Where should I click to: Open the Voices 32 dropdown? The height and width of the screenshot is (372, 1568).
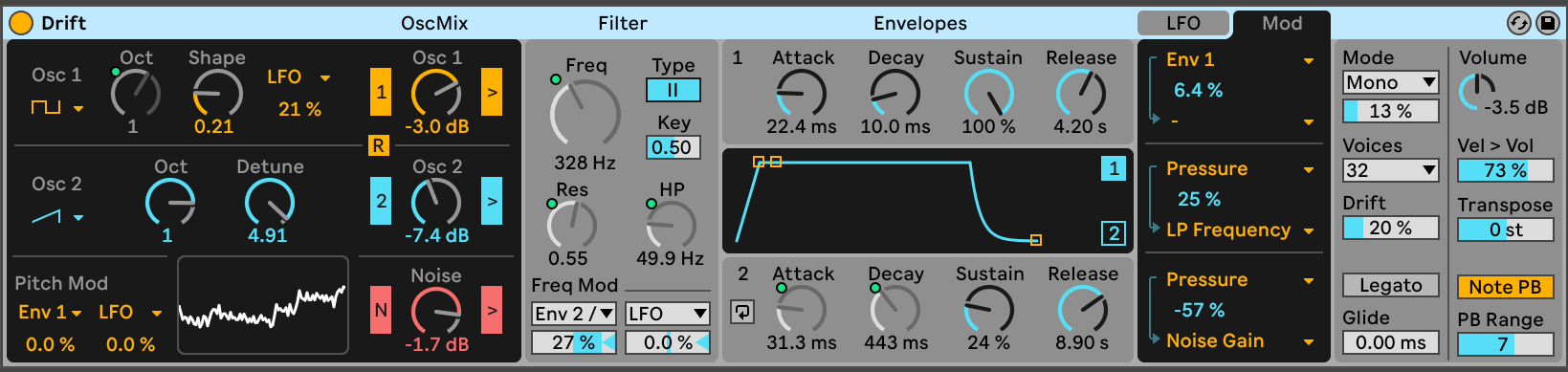(1391, 171)
